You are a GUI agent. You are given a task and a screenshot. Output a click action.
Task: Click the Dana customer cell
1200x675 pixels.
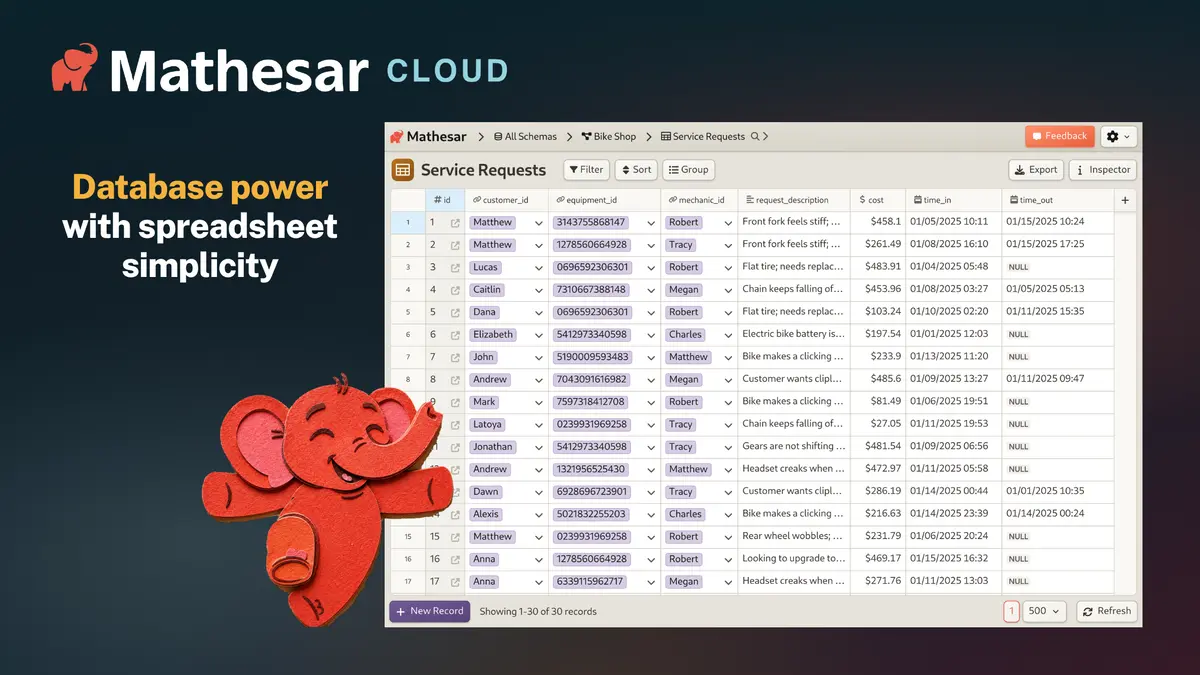click(x=506, y=312)
